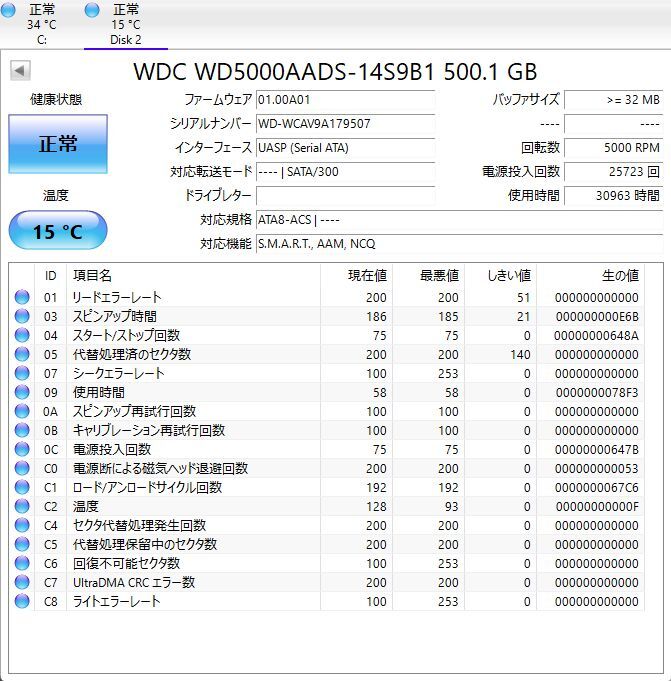The width and height of the screenshot is (671, 681).
Task: Click the status orb for row 0B キャリブレーション再試行回数
Action: 22,430
